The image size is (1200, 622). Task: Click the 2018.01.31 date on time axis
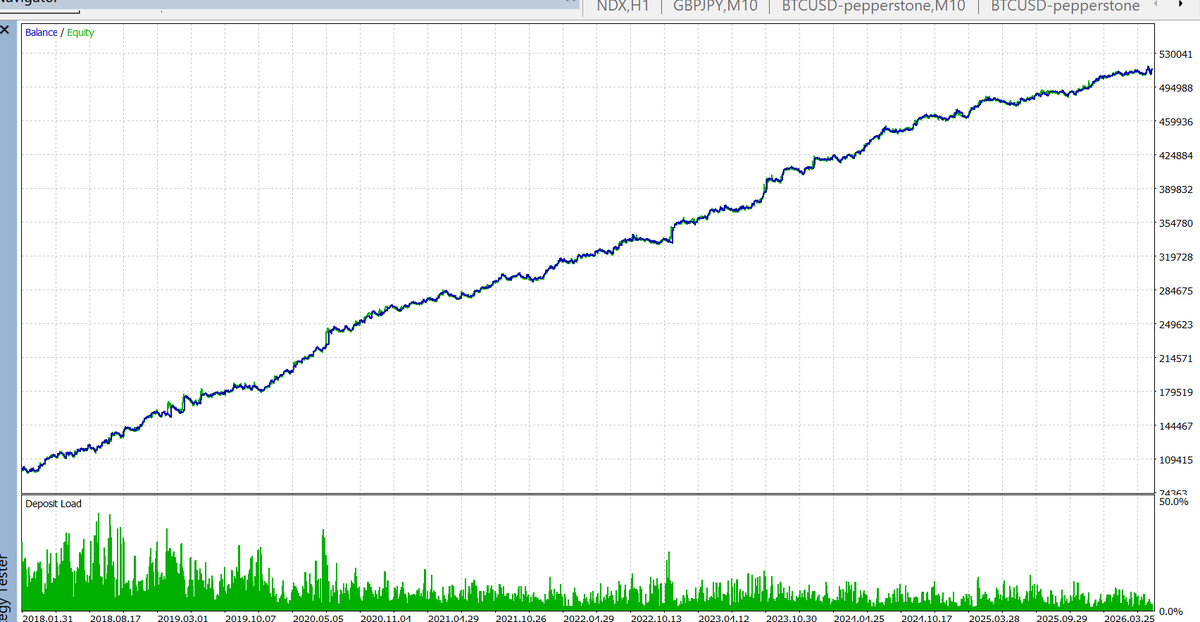tap(50, 617)
